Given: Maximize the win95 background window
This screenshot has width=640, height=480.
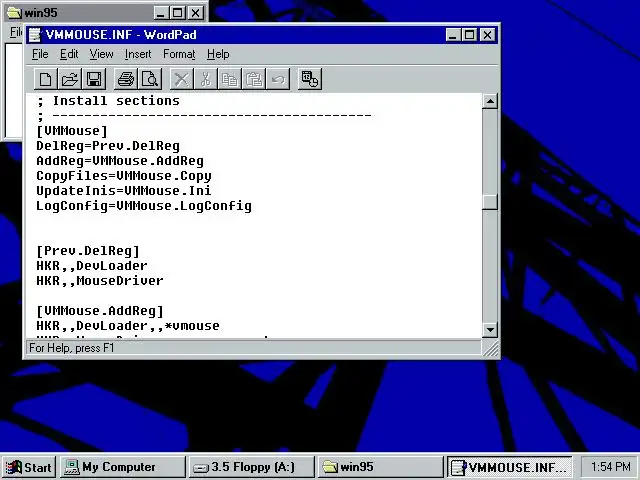Looking at the screenshot, I should [177, 13].
